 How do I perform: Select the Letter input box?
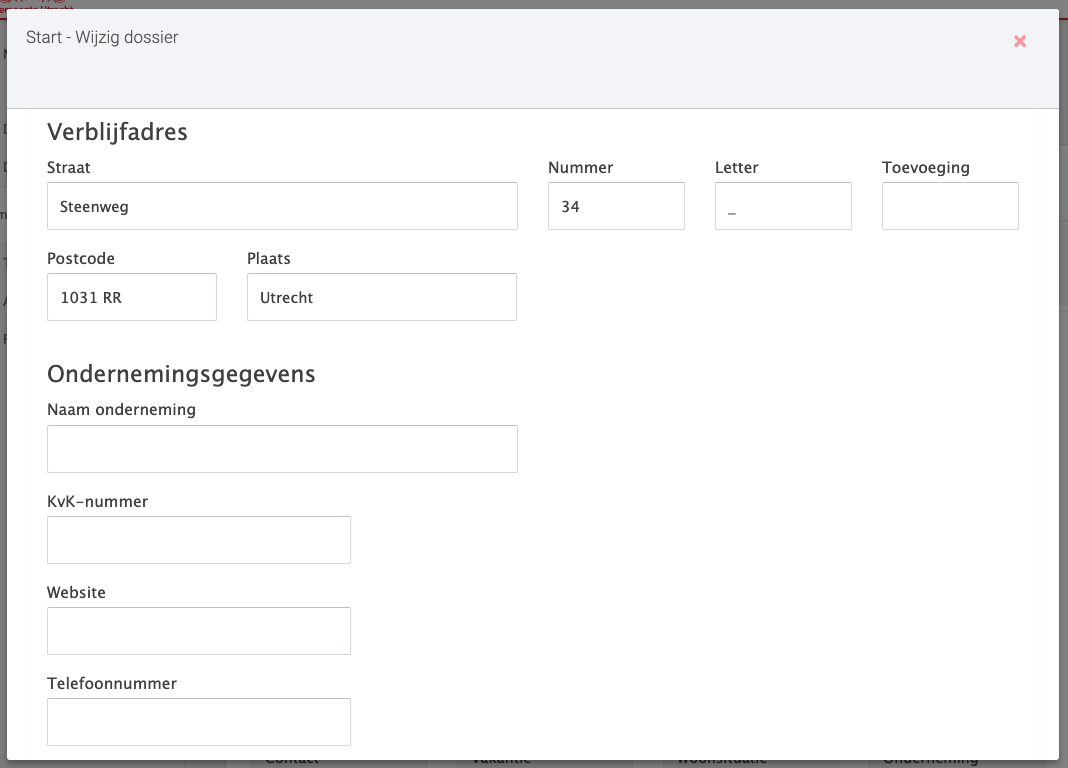783,206
